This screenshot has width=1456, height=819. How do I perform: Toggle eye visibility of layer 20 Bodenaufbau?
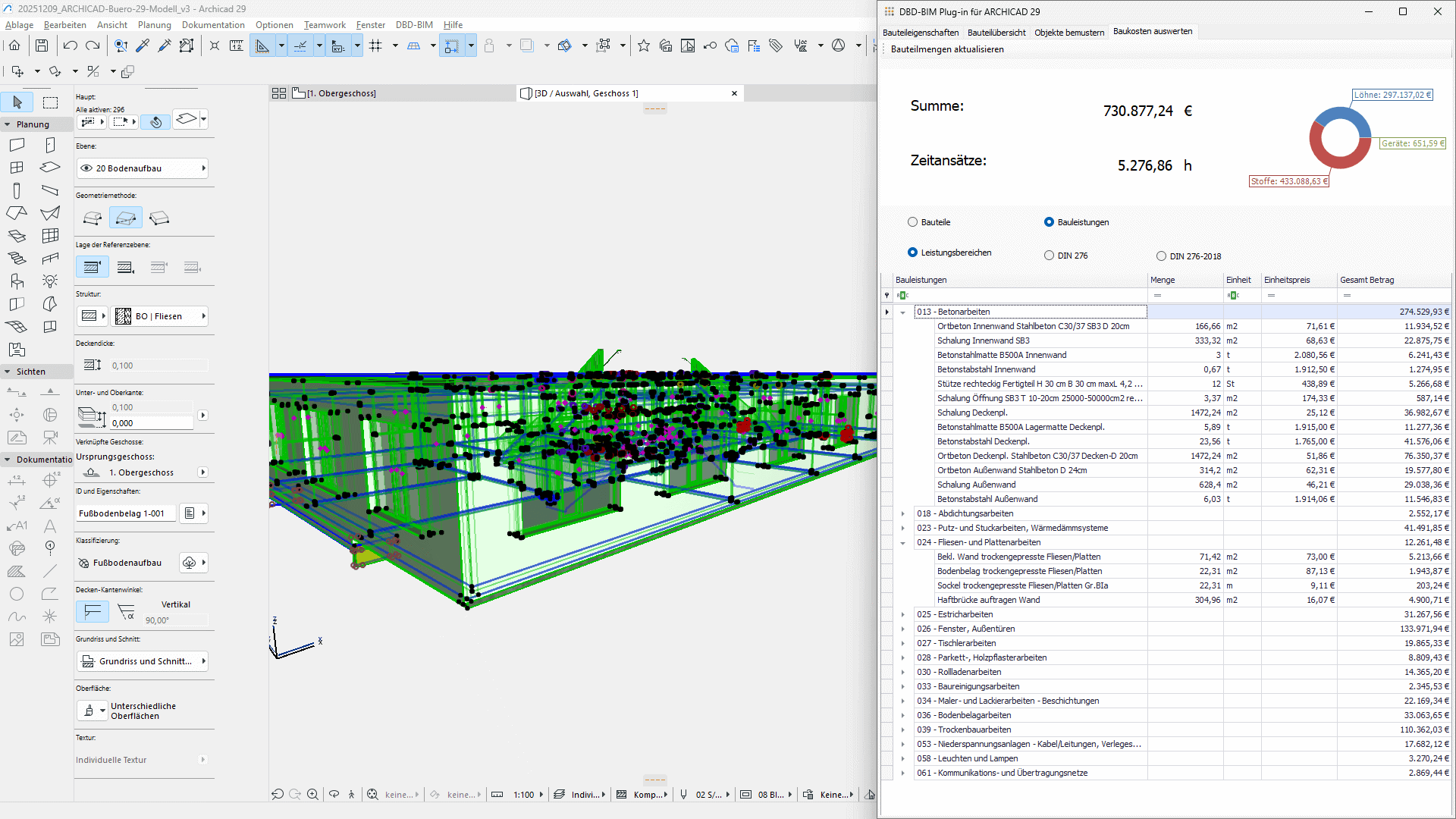pyautogui.click(x=86, y=168)
